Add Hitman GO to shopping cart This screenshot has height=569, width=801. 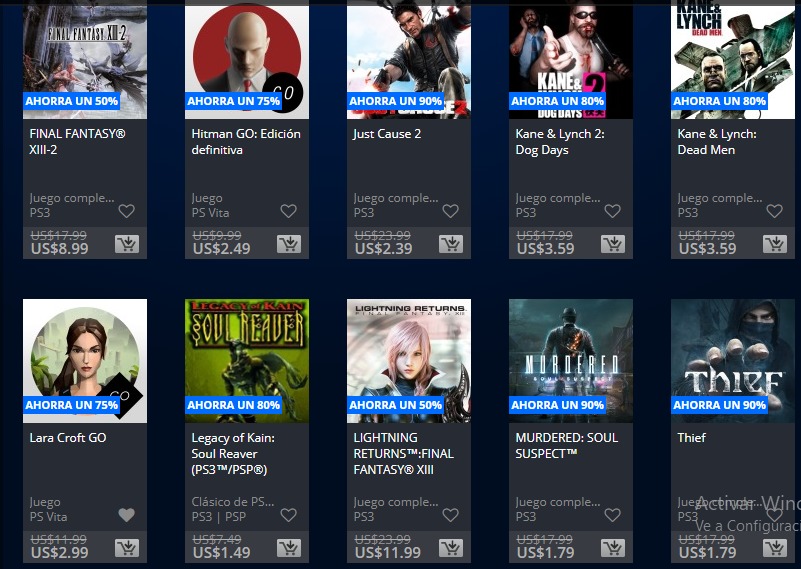(x=289, y=244)
